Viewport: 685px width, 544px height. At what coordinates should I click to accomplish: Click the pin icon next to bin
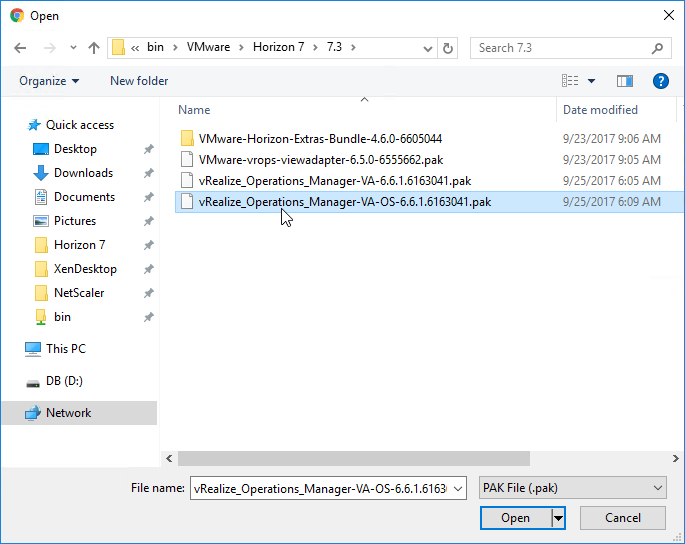tap(149, 318)
